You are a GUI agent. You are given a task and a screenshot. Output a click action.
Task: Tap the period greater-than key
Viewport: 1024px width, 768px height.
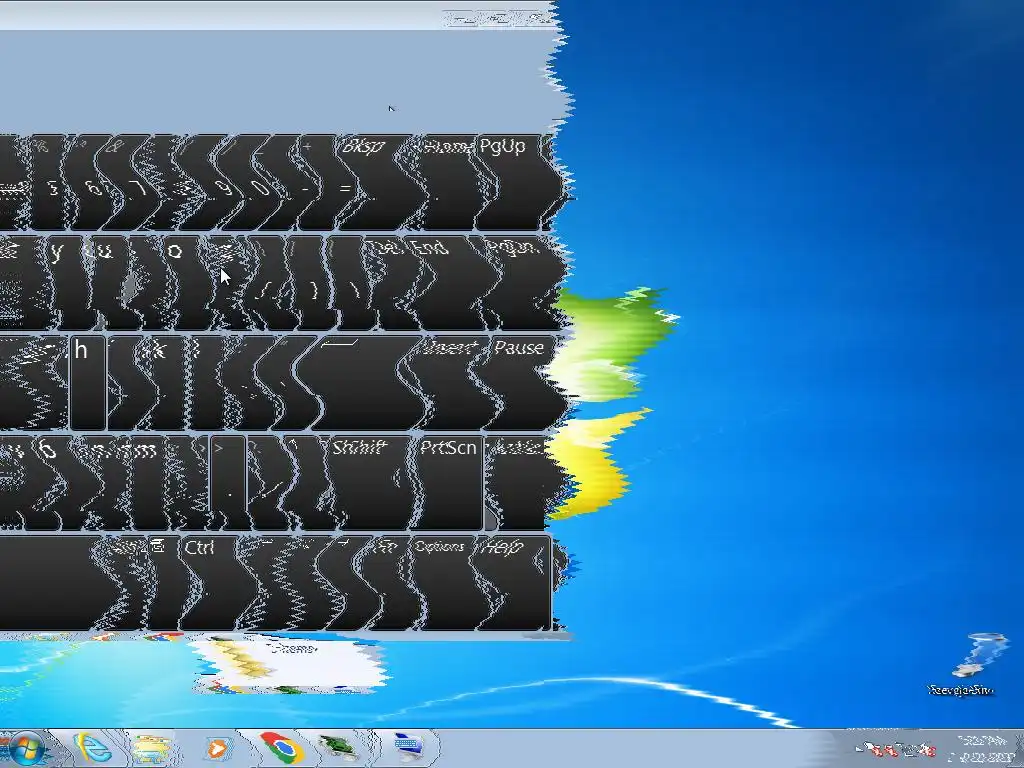click(229, 483)
